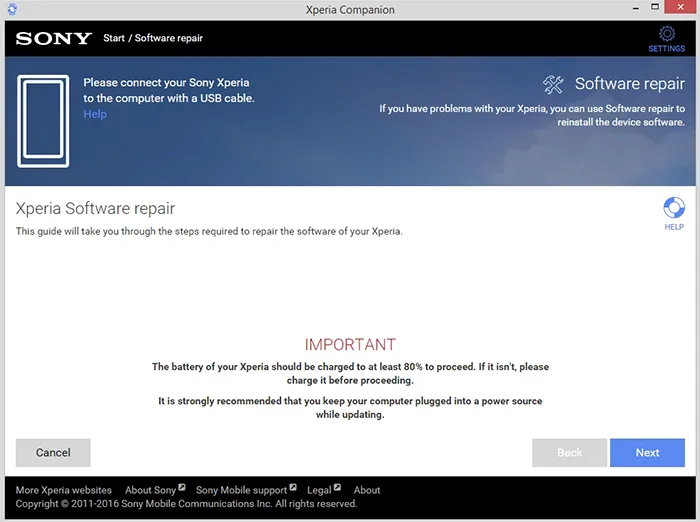Click the 'keep your computer plugged' recommendation text

click(350, 408)
